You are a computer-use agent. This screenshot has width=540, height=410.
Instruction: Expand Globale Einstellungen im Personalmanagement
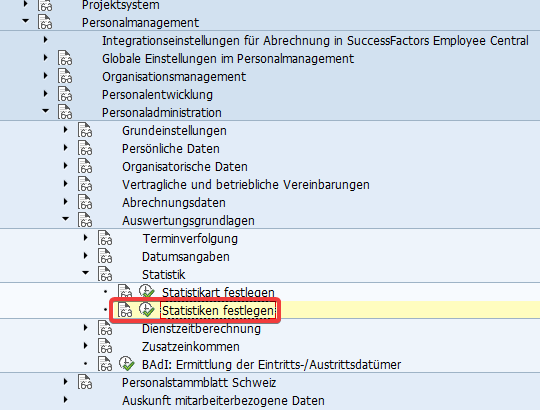coord(45,57)
